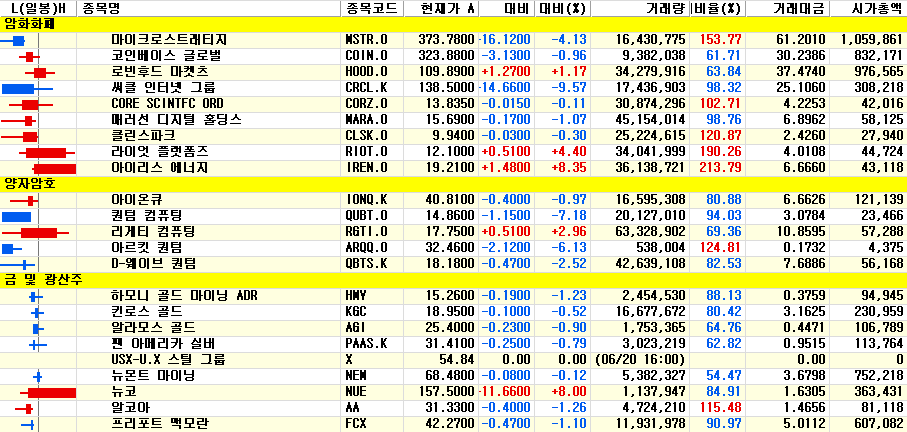Select 아이온큐 stock name

pos(137,200)
